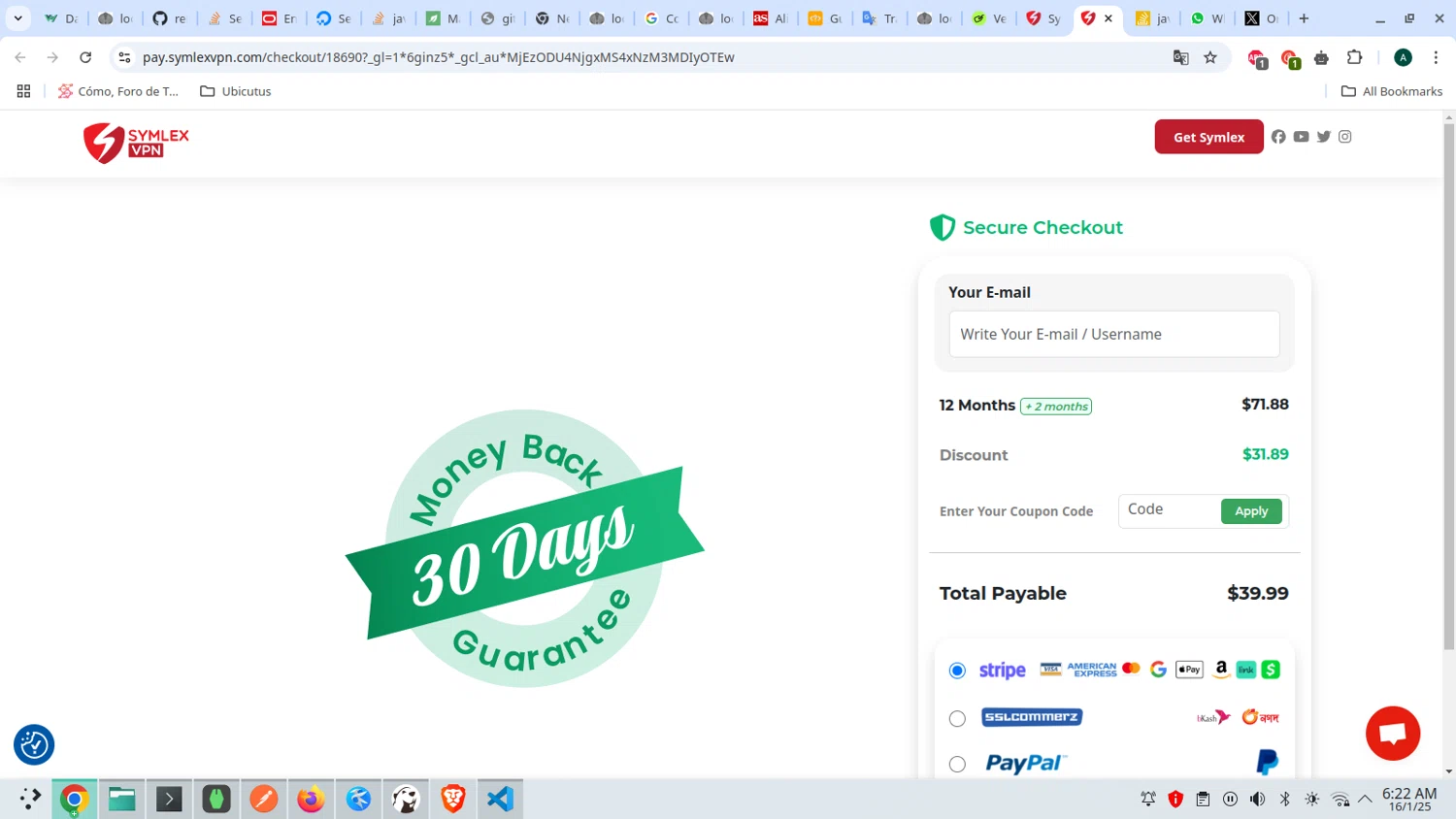Viewport: 1456px width, 819px height.
Task: View site information icon in address bar
Action: point(124,57)
